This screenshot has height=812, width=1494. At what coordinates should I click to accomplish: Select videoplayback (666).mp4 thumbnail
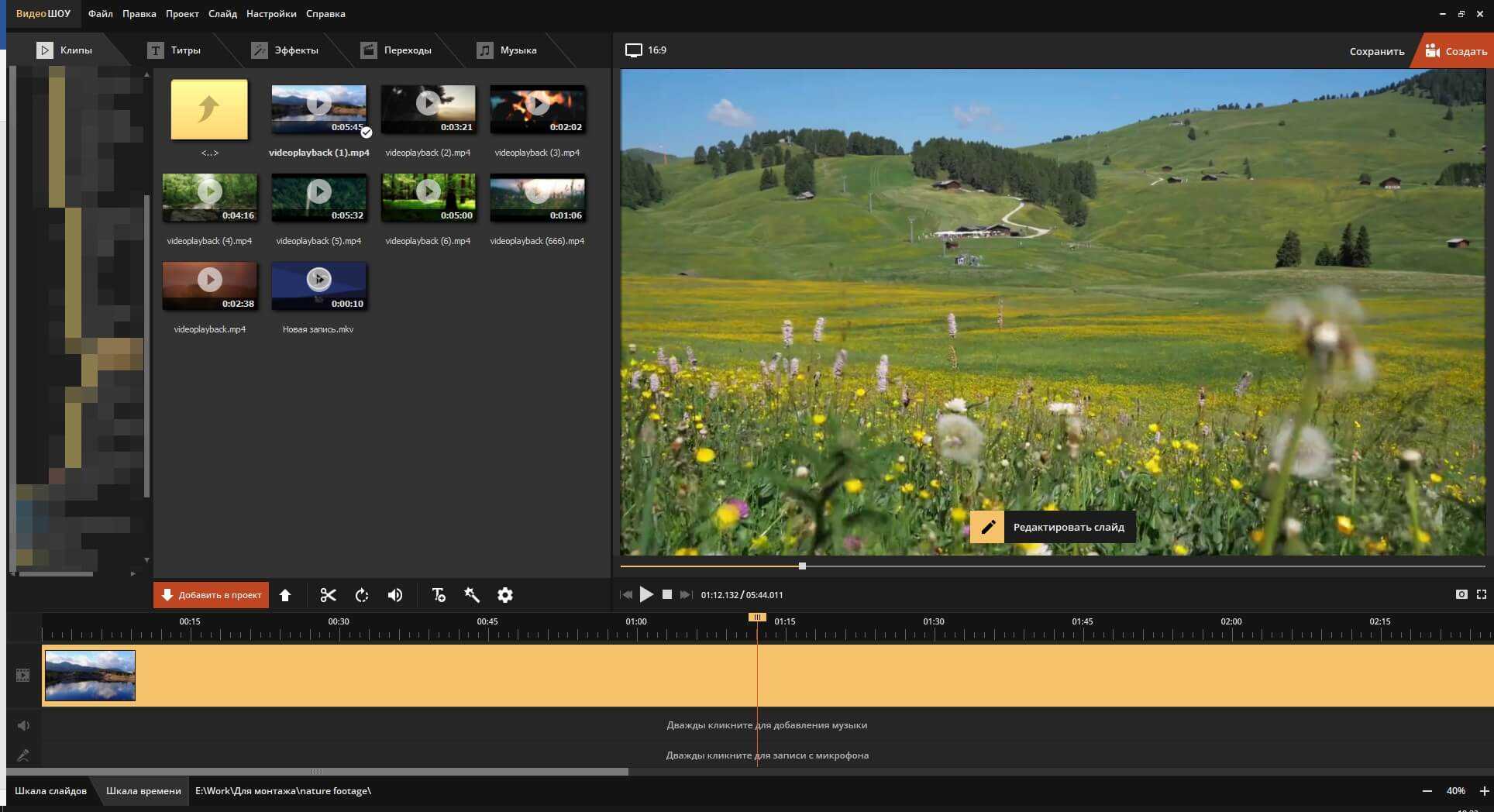[x=537, y=198]
